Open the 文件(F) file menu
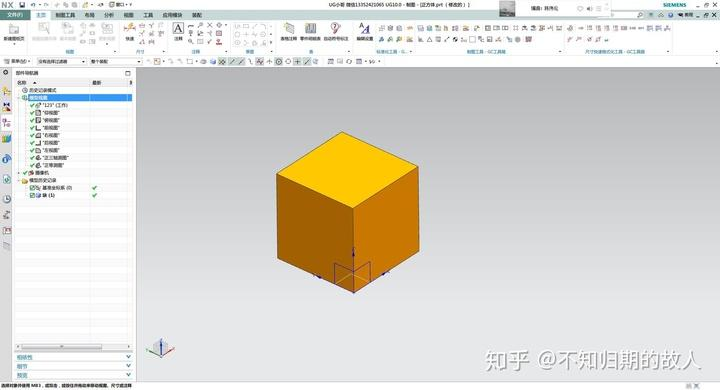The width and height of the screenshot is (720, 390). click(x=15, y=15)
